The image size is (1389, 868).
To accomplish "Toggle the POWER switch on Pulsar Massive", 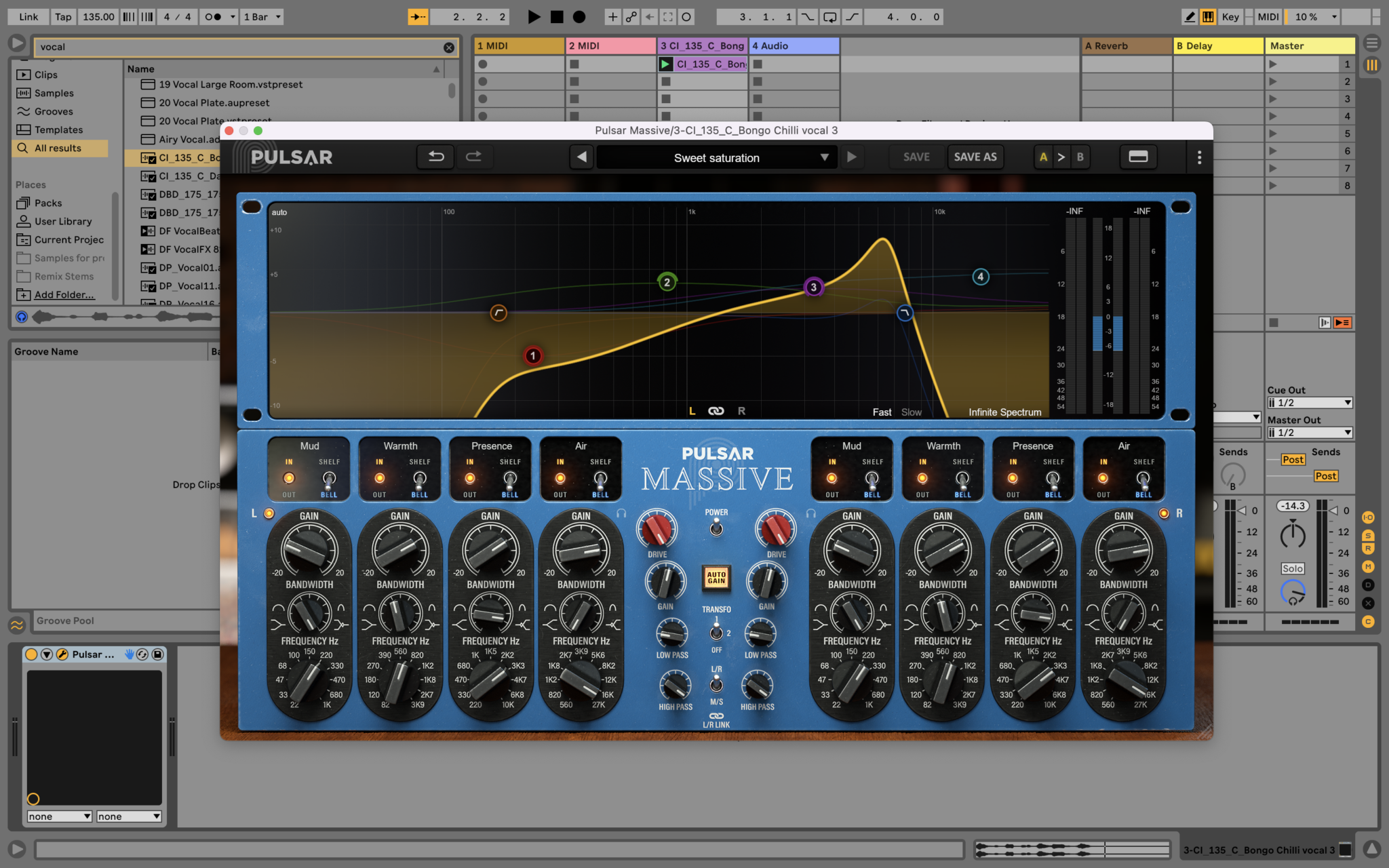I will [x=716, y=528].
